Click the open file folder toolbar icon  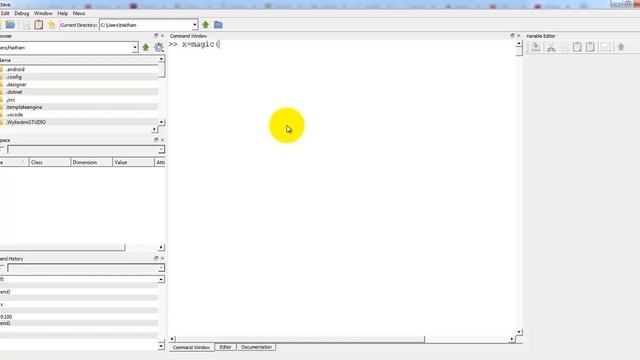[10, 25]
